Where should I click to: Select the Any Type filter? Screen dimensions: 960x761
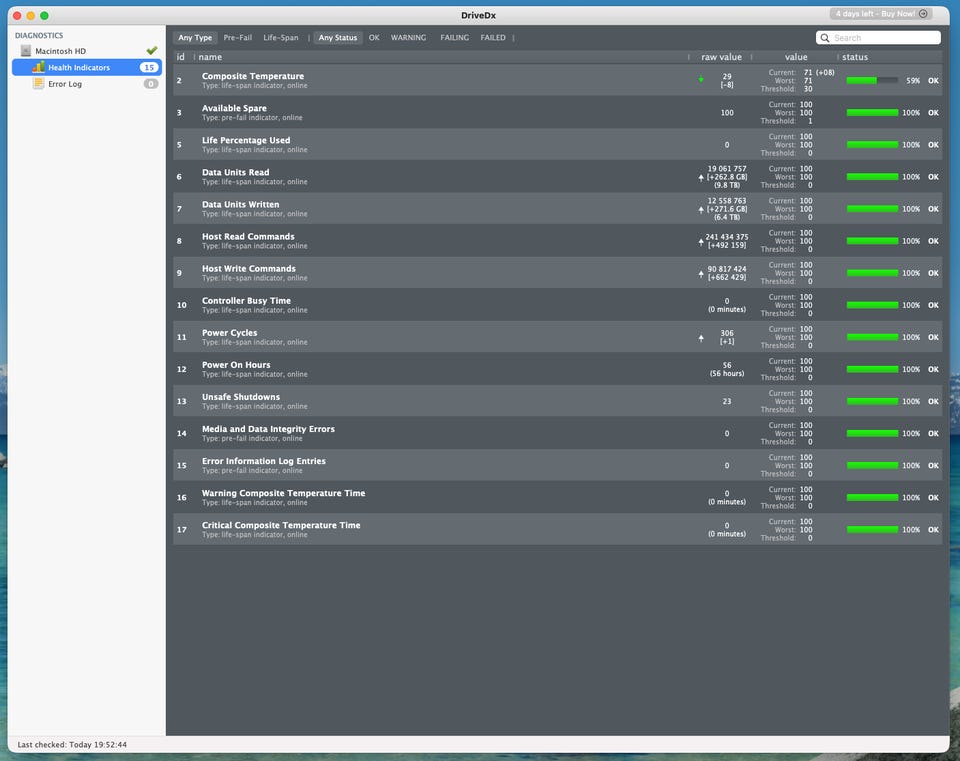pyautogui.click(x=195, y=38)
